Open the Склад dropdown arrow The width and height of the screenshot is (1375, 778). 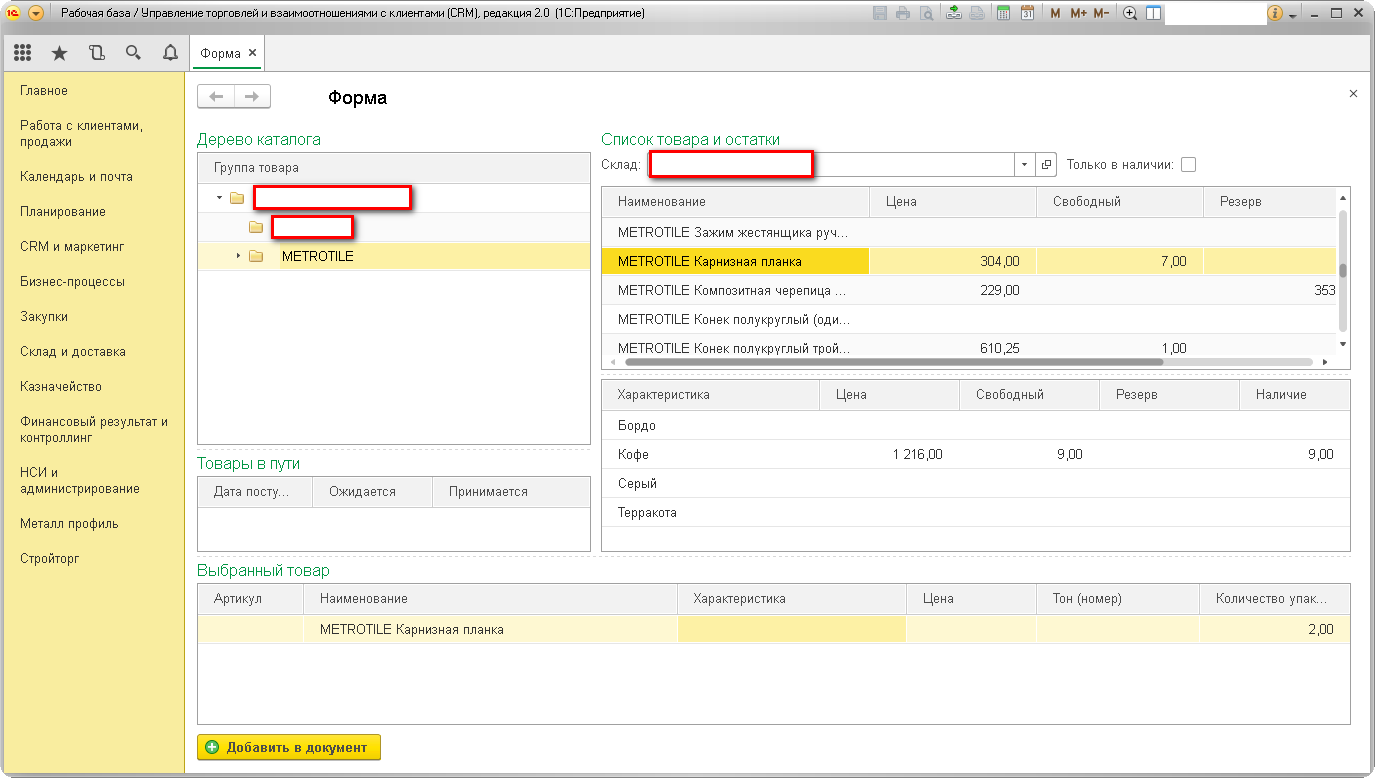click(1024, 165)
